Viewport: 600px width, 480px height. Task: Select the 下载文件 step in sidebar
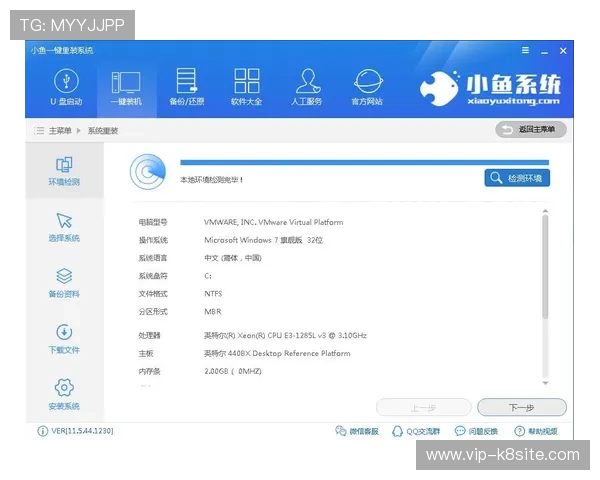[64, 340]
